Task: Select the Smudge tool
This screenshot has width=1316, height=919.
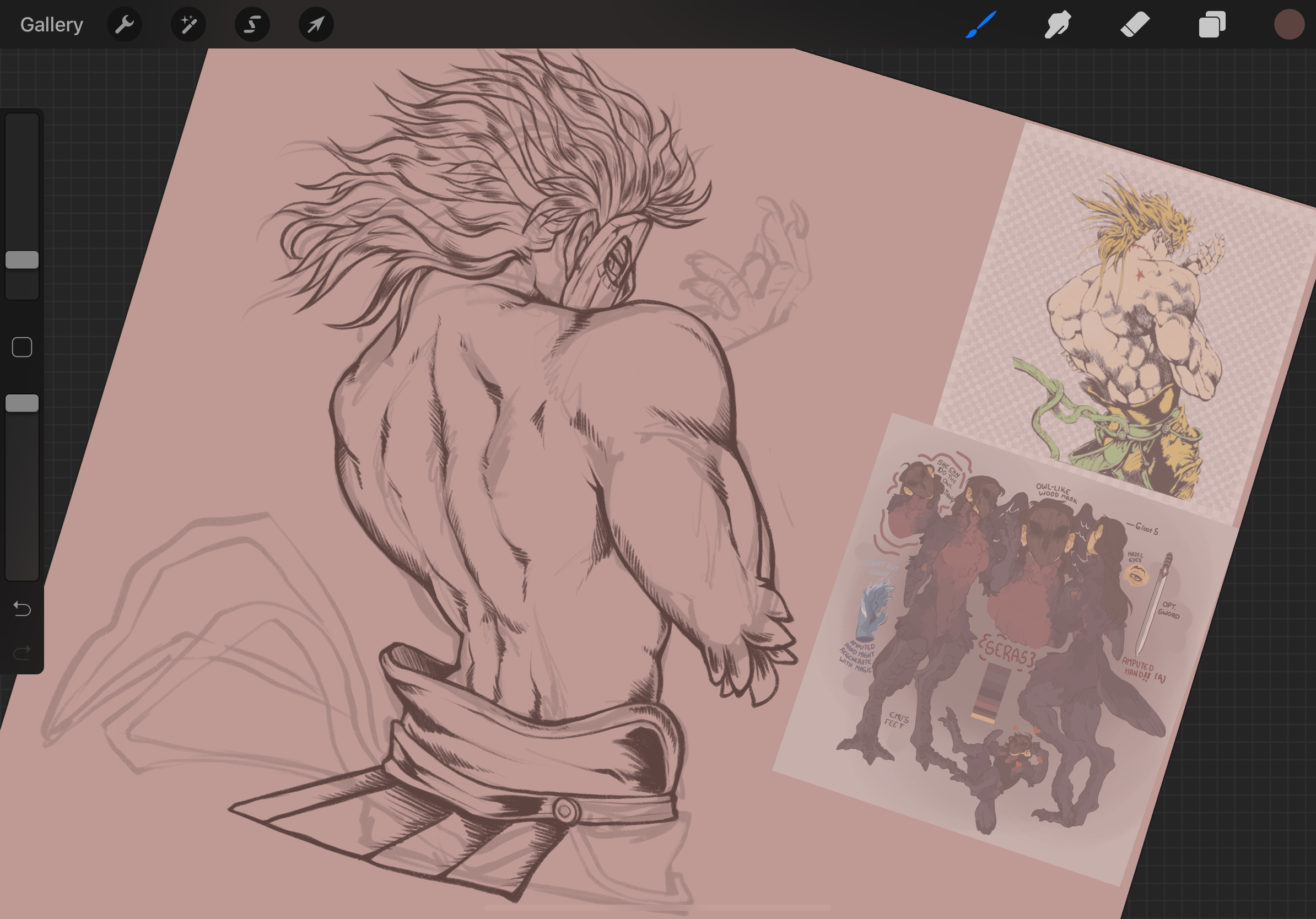Action: click(1058, 25)
